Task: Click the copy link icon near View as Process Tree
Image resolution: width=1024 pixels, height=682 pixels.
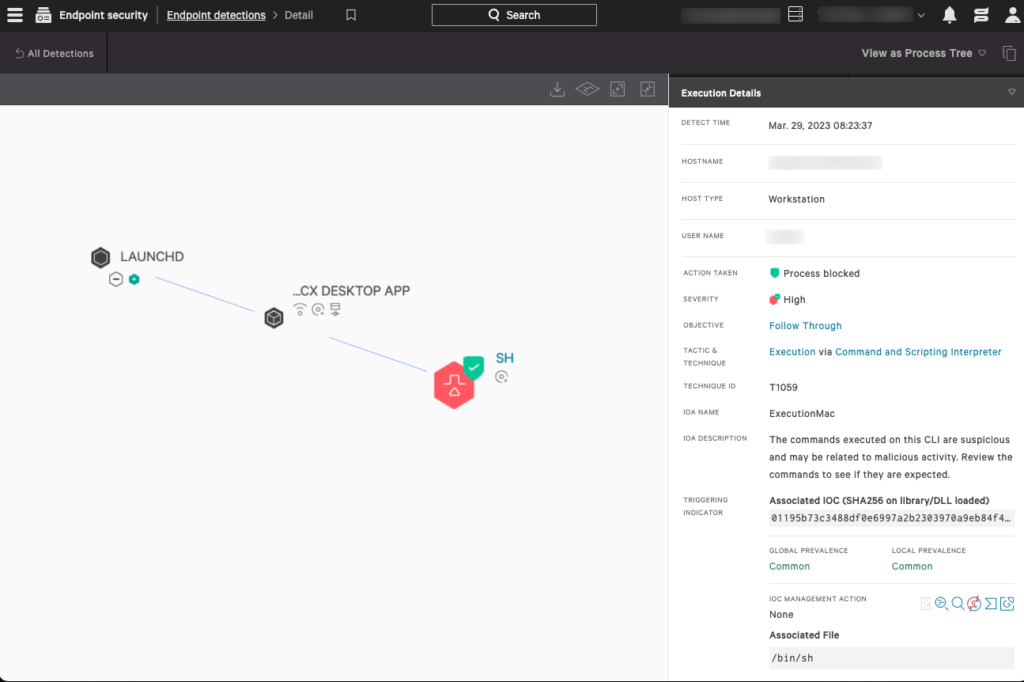Action: [x=1009, y=52]
